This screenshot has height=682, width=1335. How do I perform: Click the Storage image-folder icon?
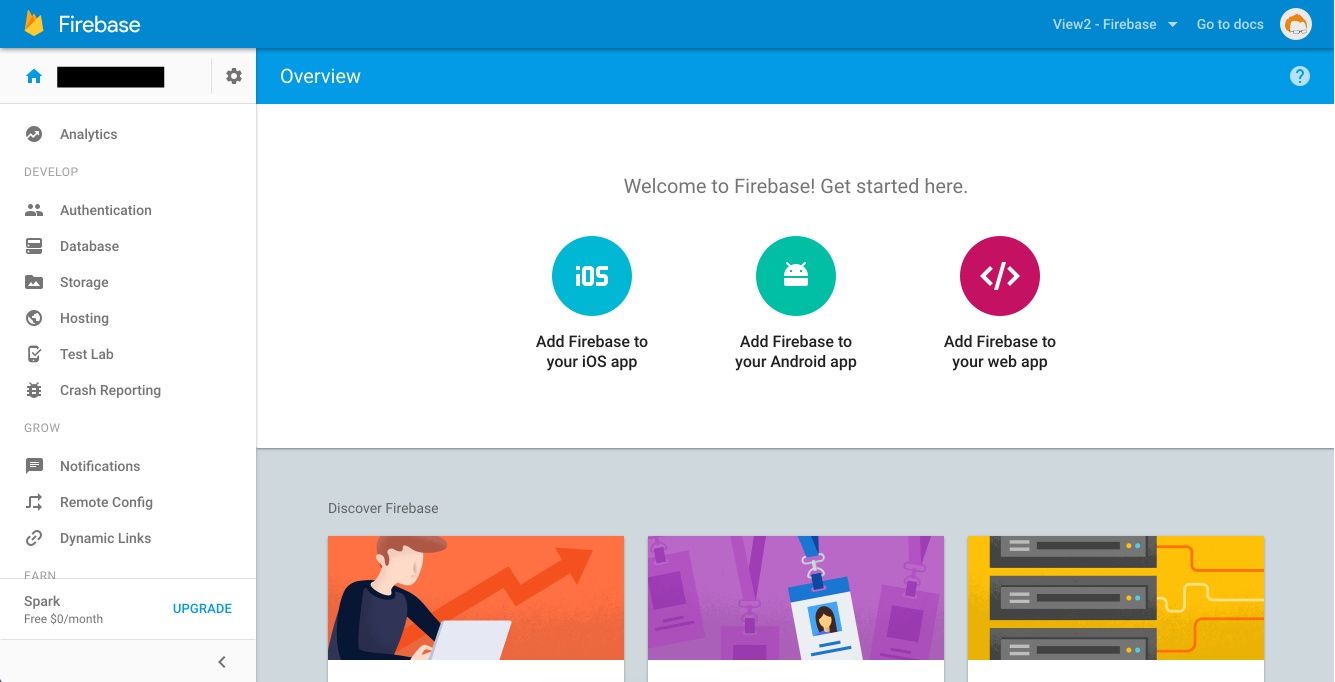[x=34, y=282]
